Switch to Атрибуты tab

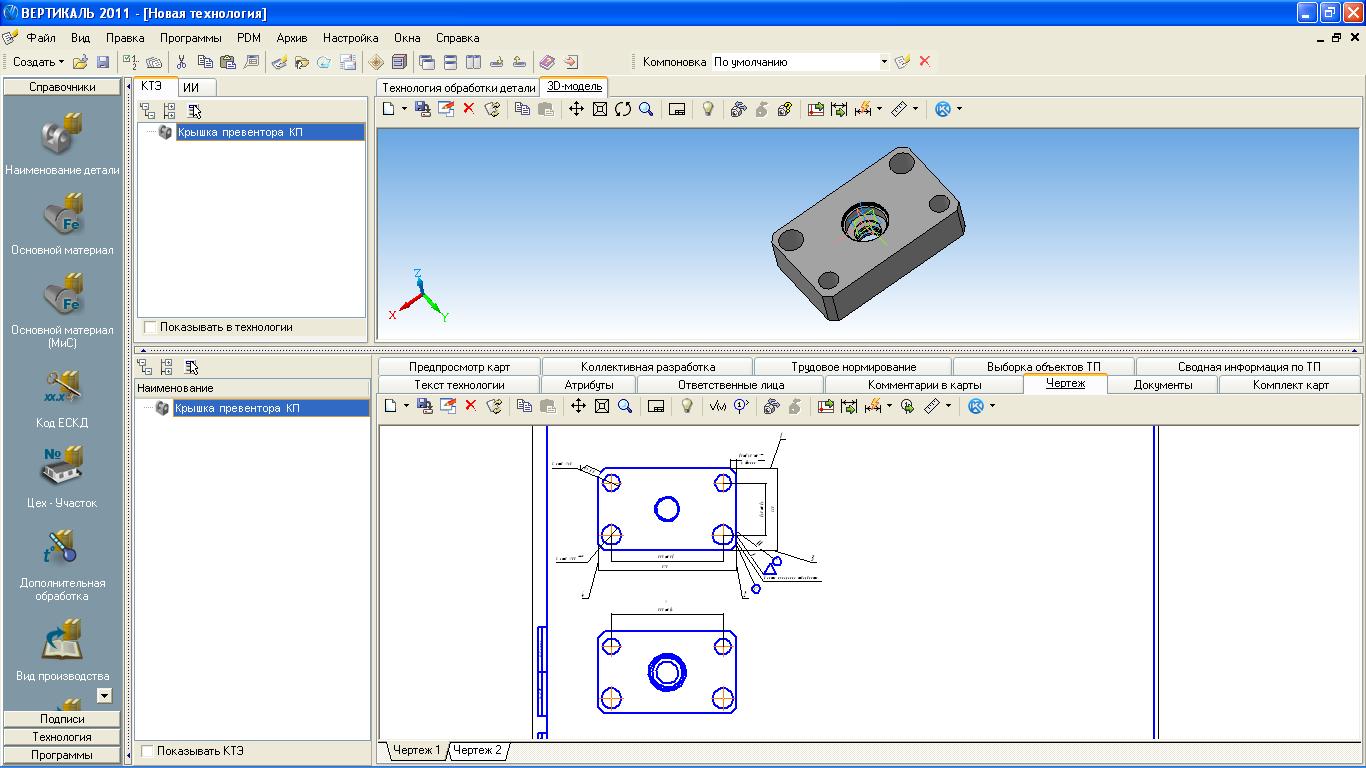click(x=589, y=384)
